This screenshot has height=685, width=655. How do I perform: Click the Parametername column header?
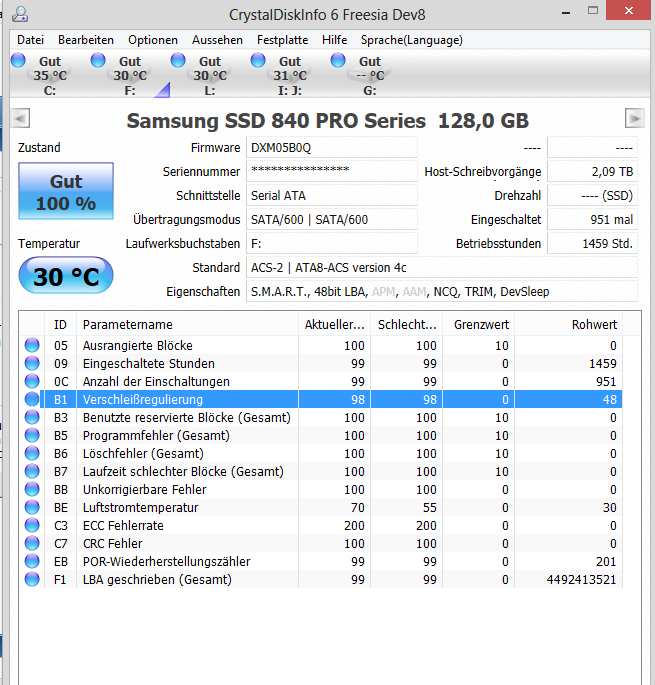pos(187,325)
